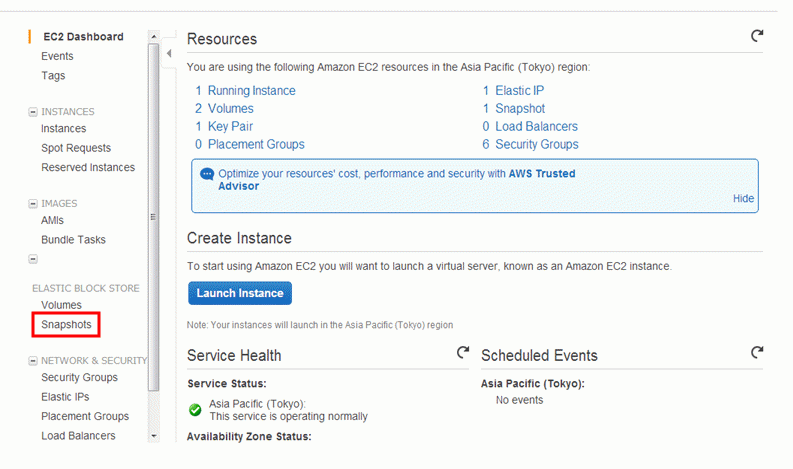Refresh the Scheduled Events panel

(757, 352)
